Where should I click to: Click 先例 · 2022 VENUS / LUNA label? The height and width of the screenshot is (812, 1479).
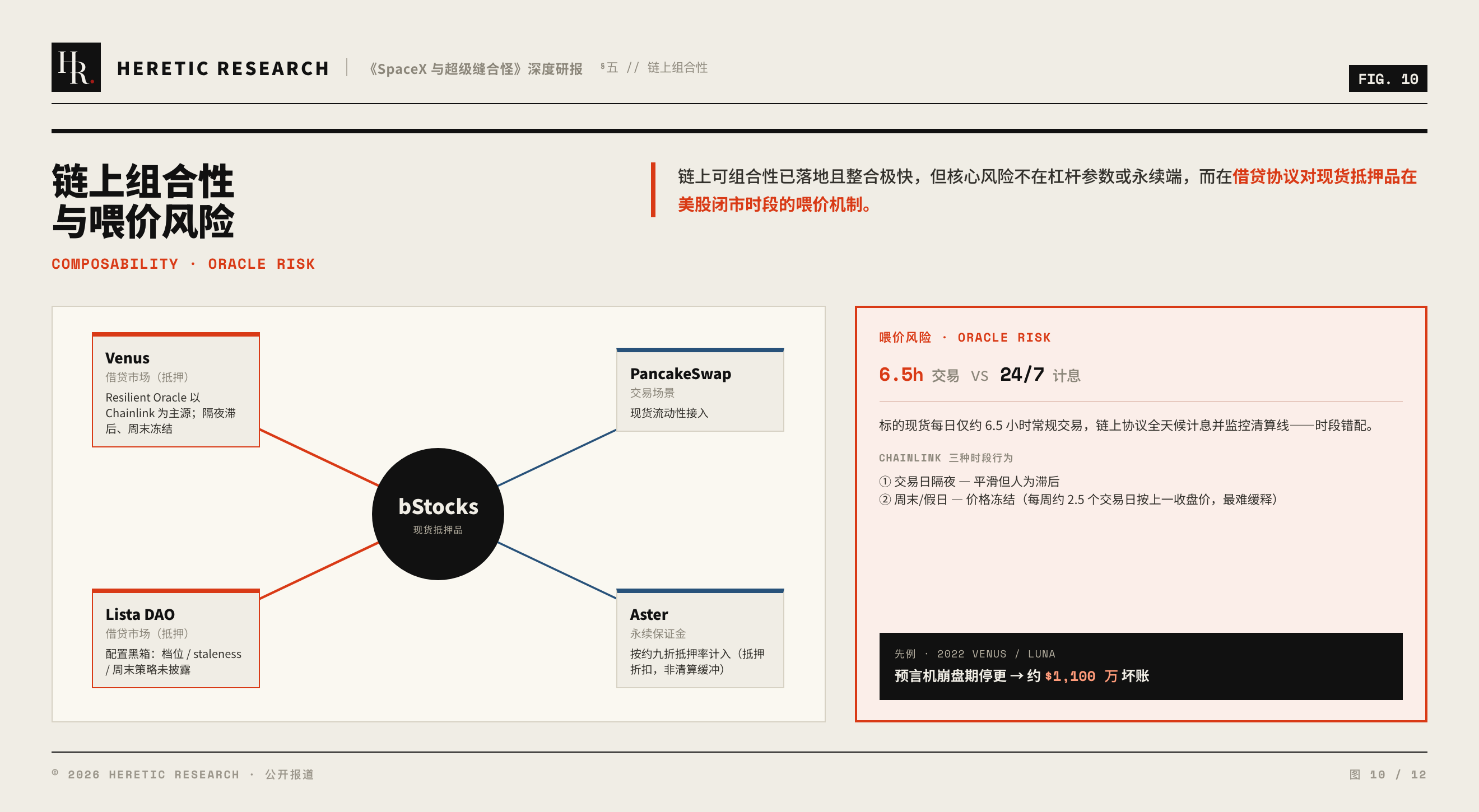coord(974,654)
